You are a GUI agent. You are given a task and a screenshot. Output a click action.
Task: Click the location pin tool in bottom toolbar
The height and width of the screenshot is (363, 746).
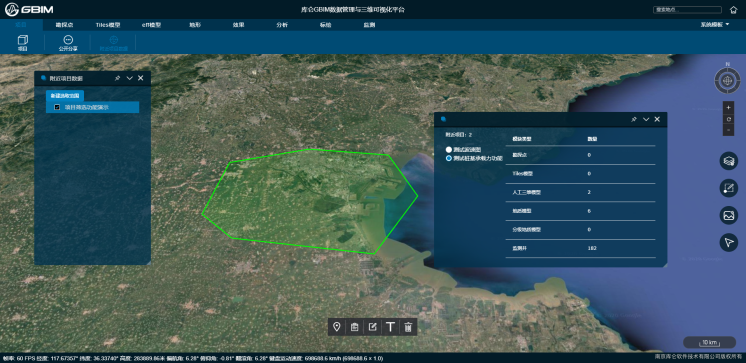coord(337,327)
